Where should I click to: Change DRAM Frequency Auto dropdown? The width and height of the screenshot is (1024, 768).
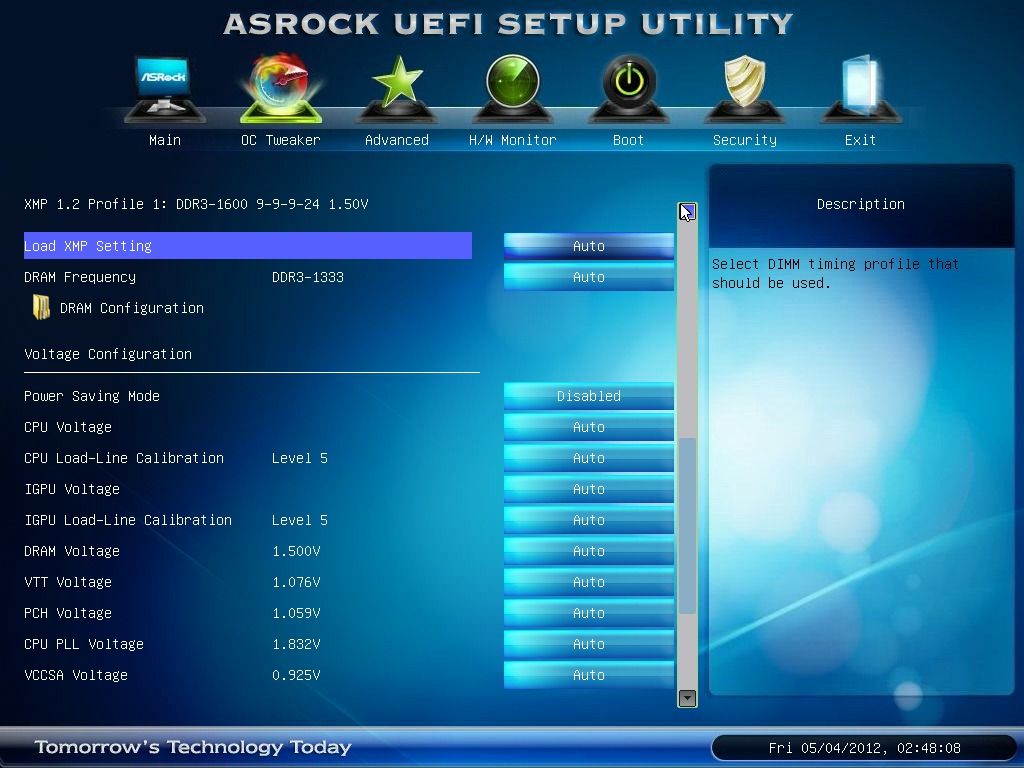click(588, 277)
